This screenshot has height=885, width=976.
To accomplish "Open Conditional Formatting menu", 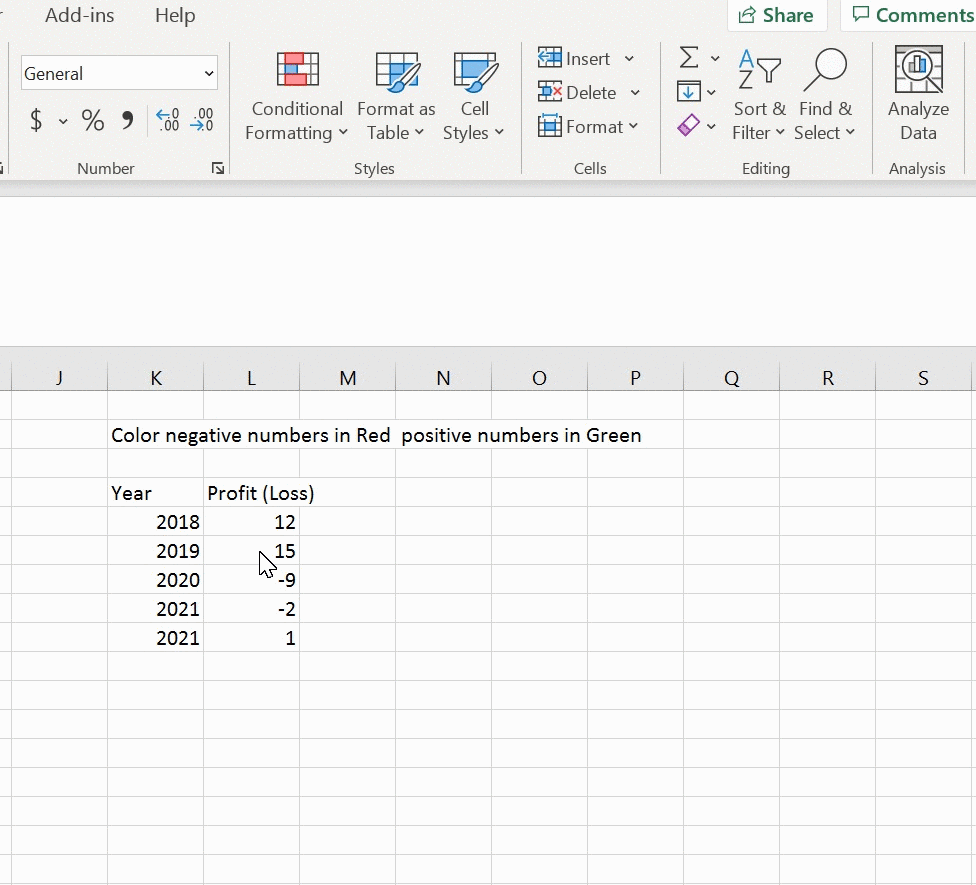I will coord(297,97).
